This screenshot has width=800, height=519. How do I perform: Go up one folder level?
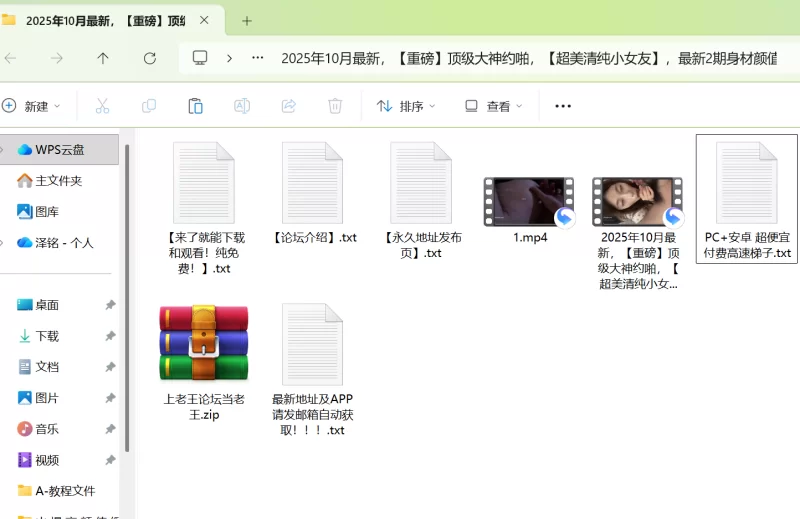[103, 58]
